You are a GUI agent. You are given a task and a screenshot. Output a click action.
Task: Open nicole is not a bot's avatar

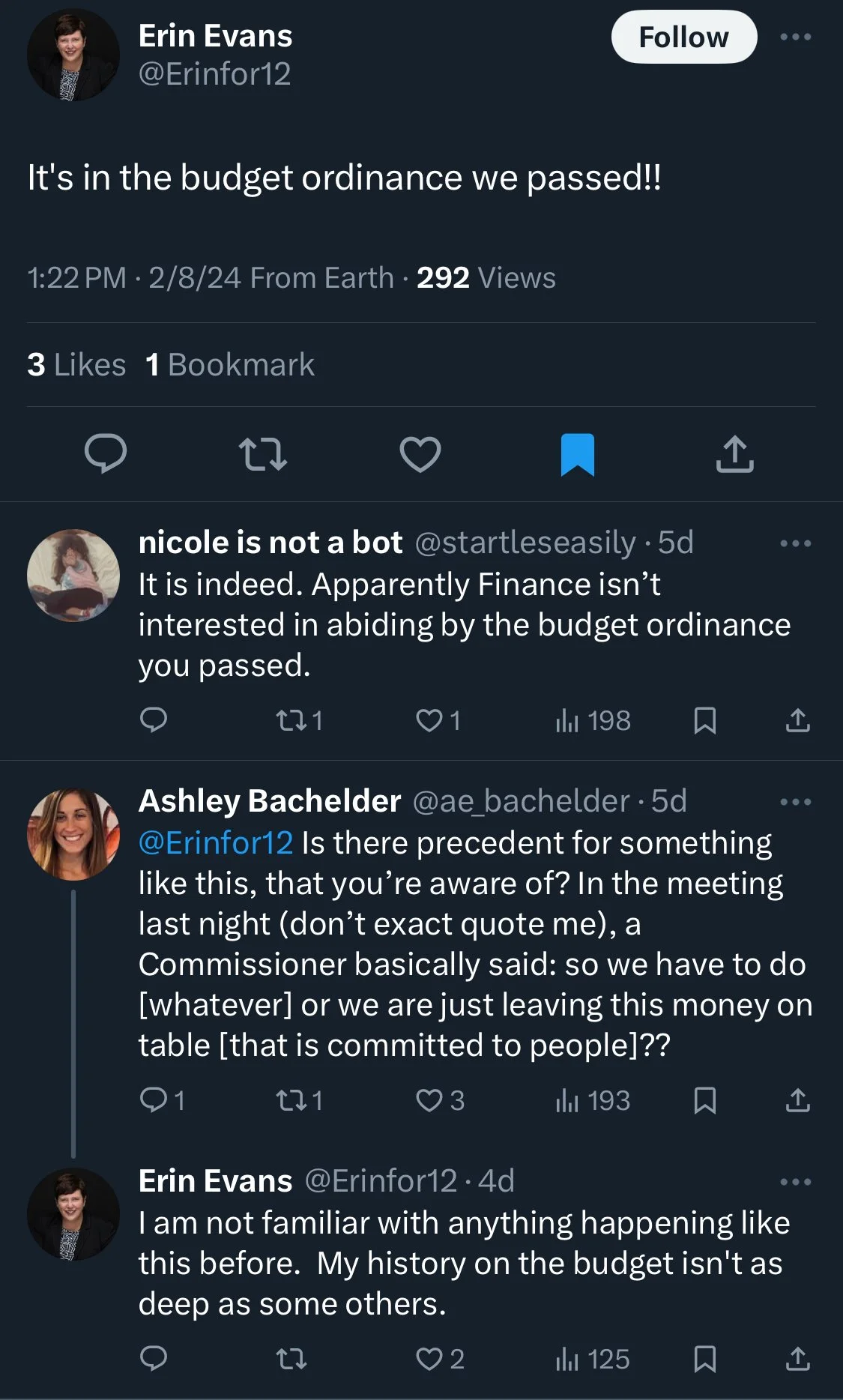(73, 575)
